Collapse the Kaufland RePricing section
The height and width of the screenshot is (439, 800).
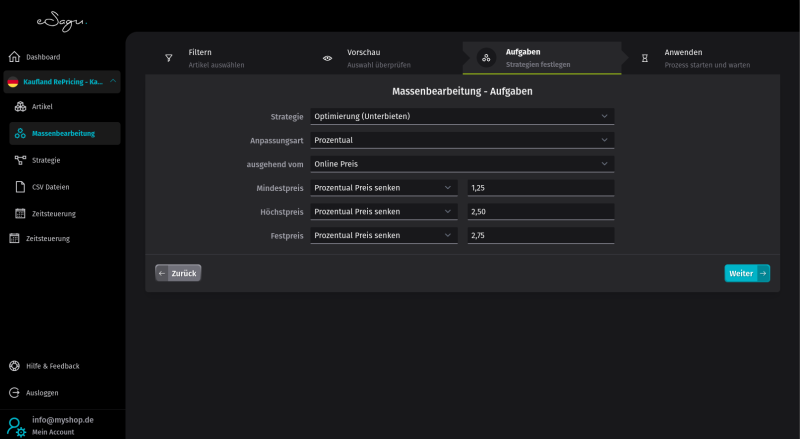113,81
